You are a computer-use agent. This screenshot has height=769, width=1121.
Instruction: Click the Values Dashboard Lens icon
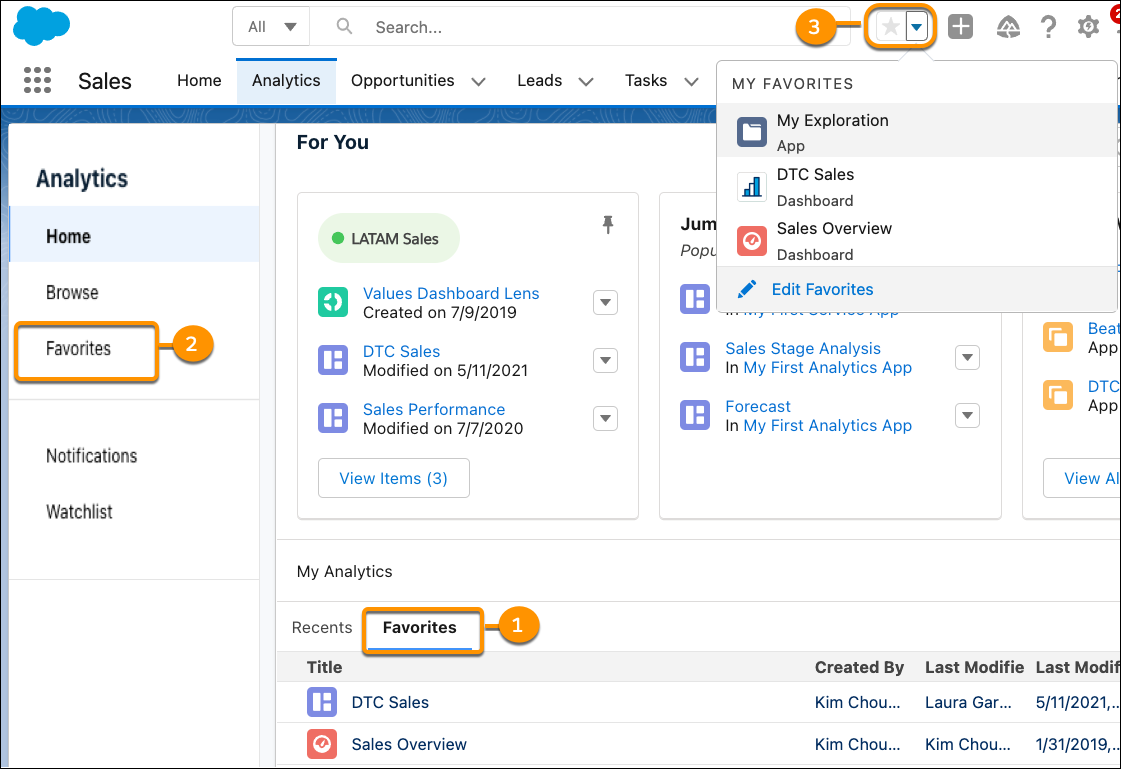(333, 302)
